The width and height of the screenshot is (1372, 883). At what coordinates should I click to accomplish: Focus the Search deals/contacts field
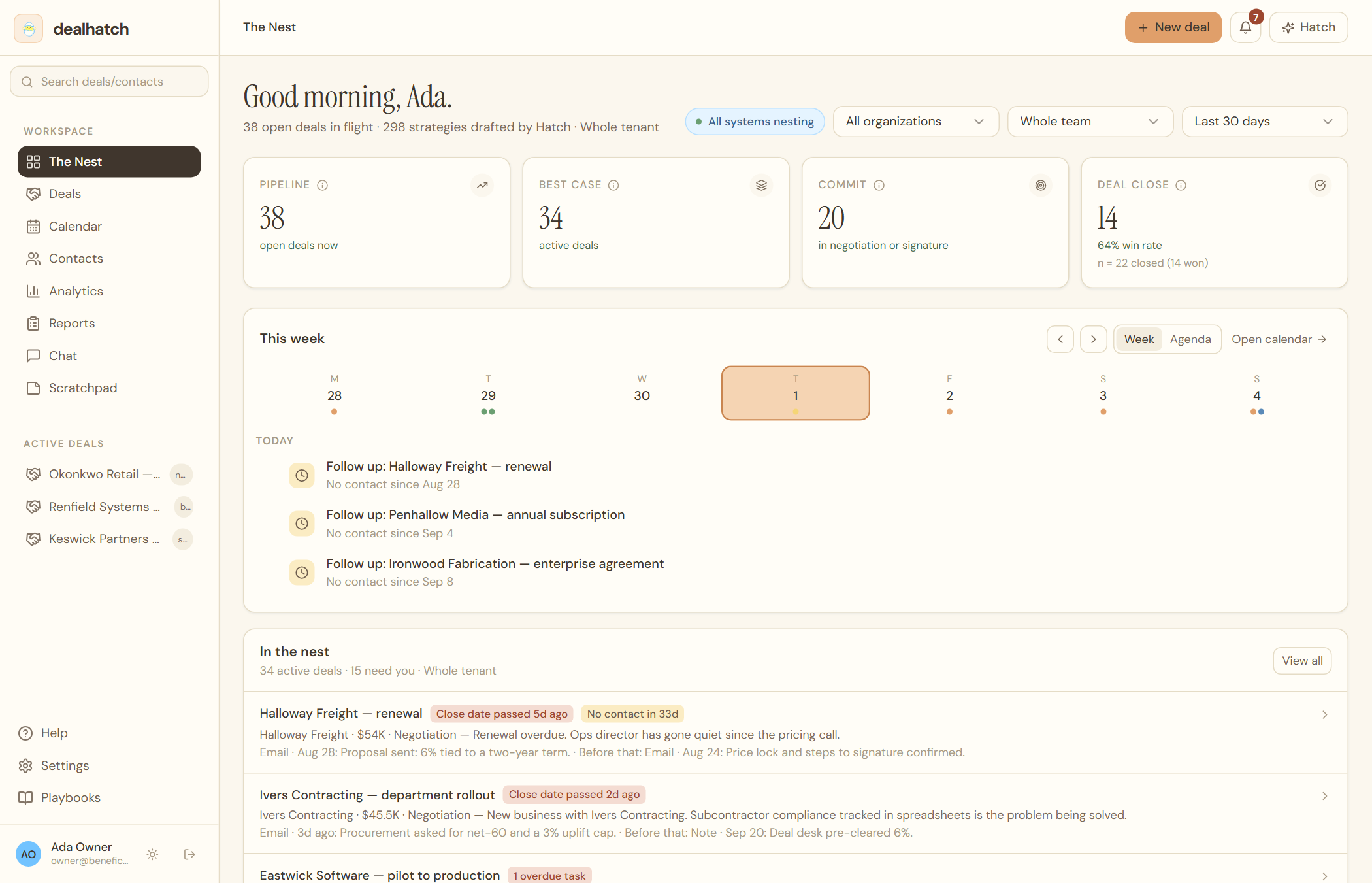tap(109, 82)
